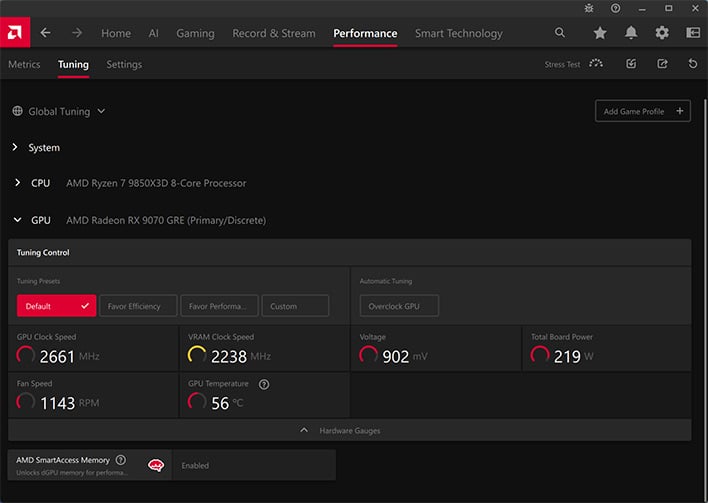
Task: Click the AMD logo icon
Action: (x=15, y=33)
